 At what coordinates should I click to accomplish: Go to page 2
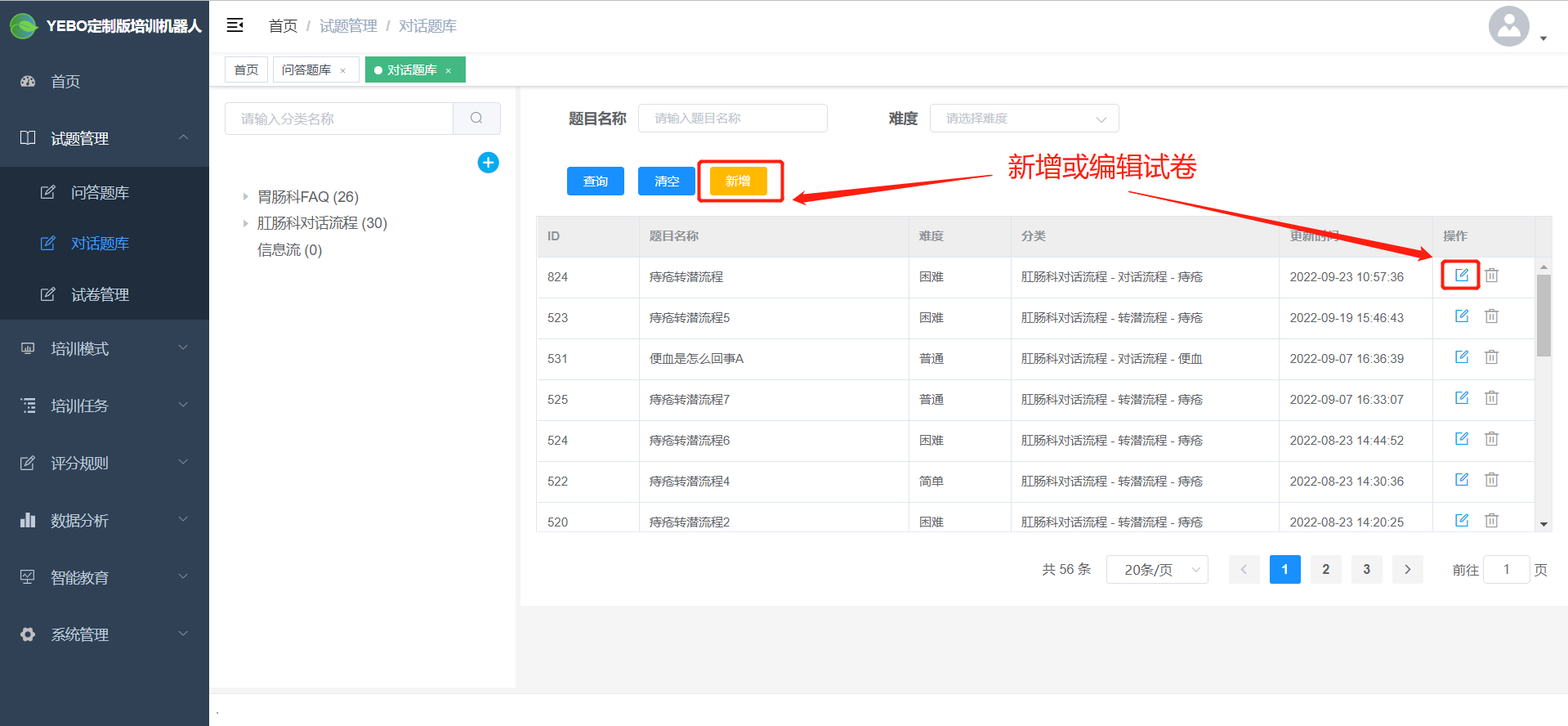click(x=1325, y=569)
